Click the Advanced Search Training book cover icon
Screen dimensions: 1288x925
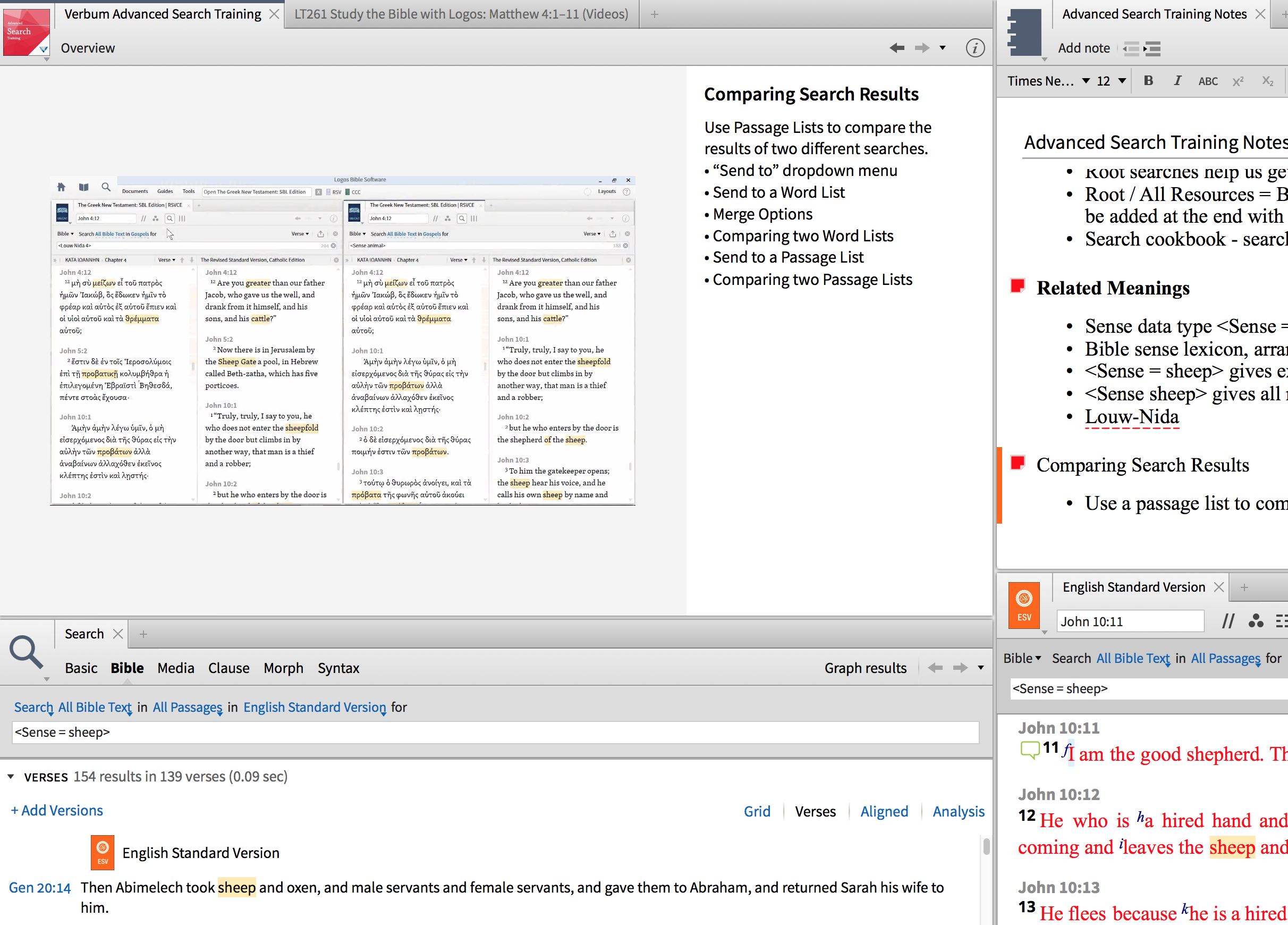[x=26, y=32]
